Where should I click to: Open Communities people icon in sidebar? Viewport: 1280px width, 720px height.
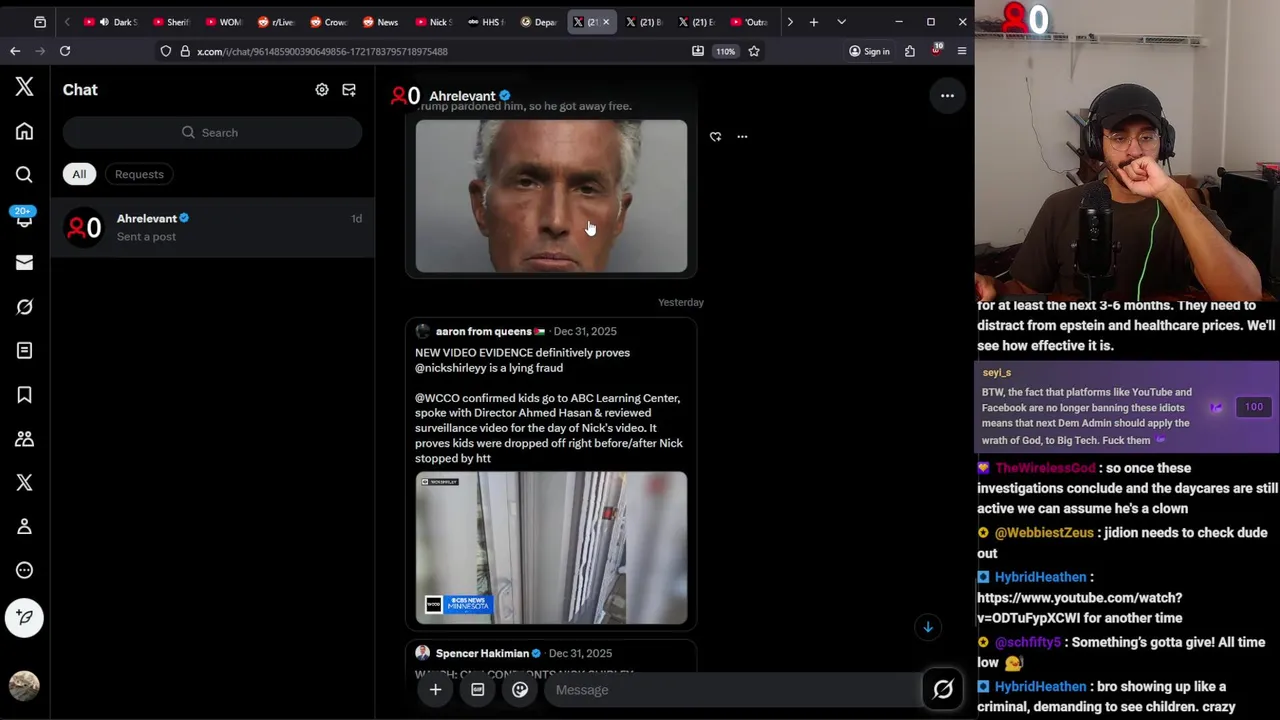(x=24, y=438)
